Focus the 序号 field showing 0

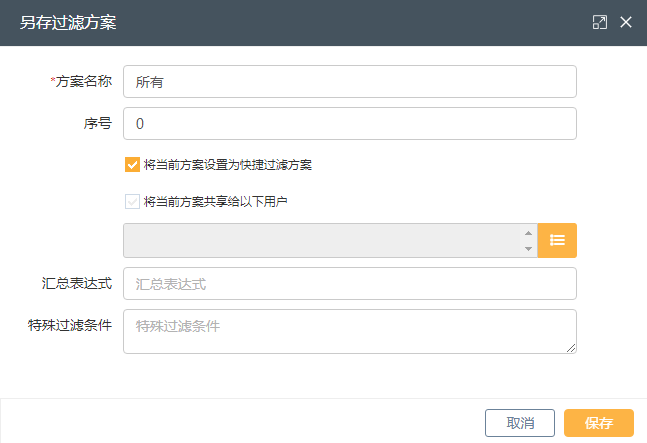point(350,124)
